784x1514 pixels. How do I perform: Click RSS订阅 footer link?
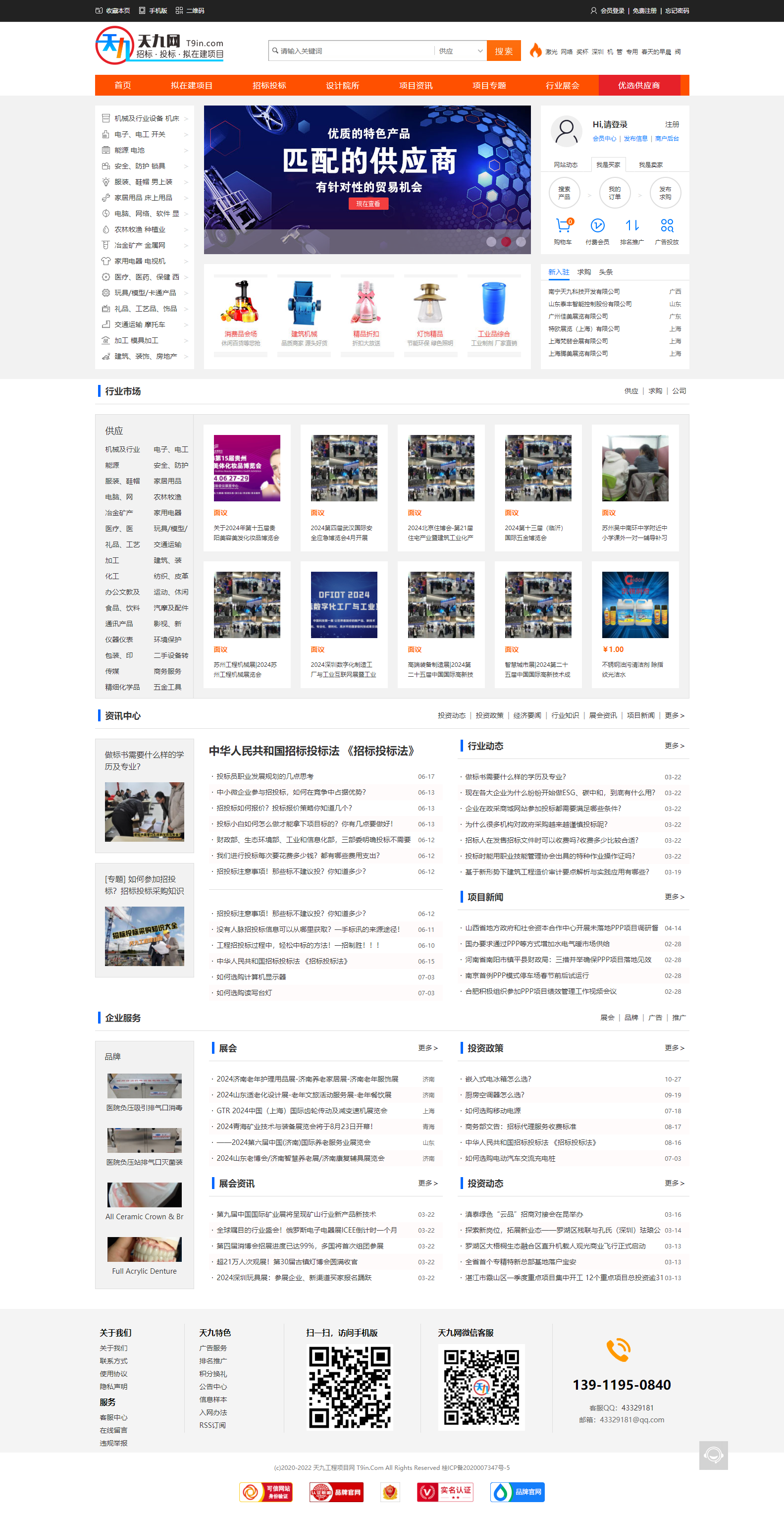click(x=212, y=1425)
